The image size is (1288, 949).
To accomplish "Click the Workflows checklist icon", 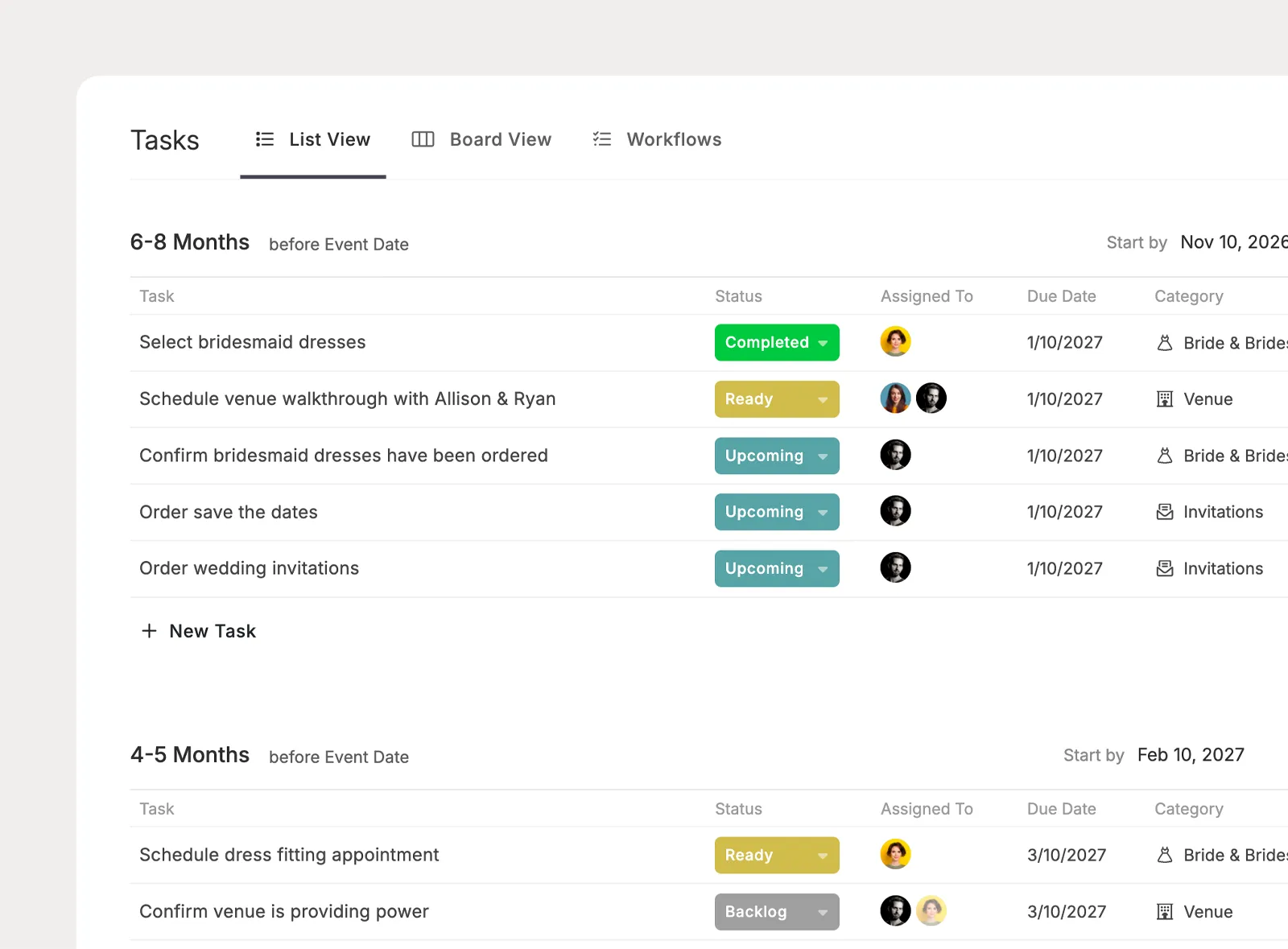I will click(602, 139).
